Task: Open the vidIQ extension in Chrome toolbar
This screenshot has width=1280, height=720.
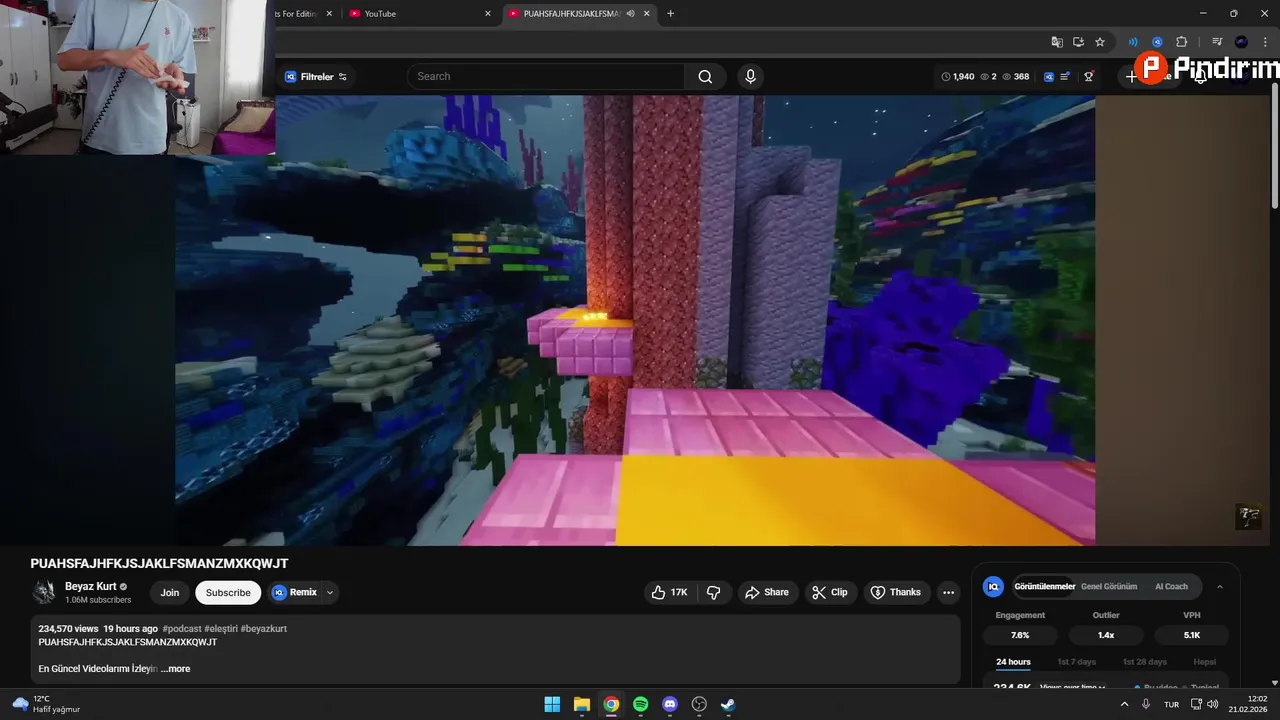Action: click(1157, 42)
